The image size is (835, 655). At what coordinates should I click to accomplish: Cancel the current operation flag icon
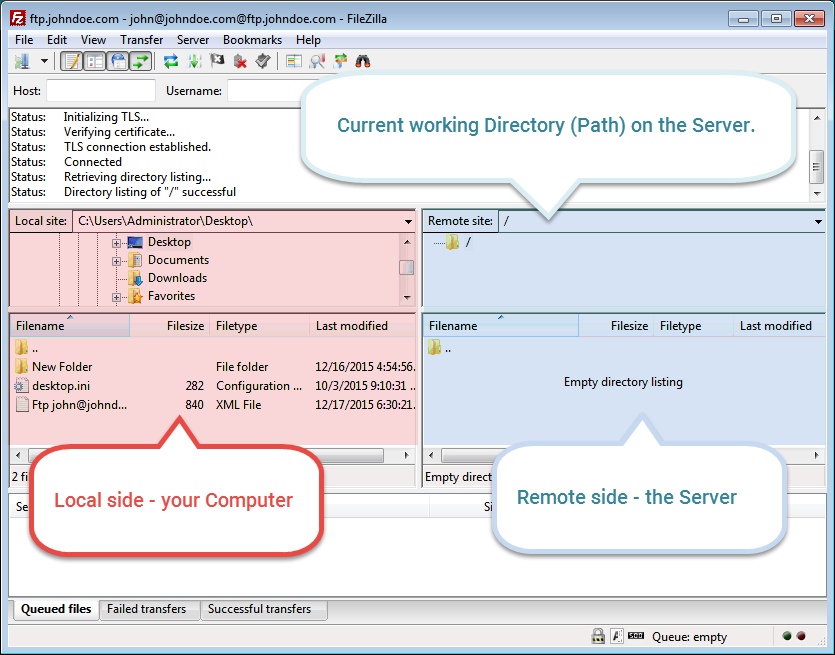tap(217, 62)
